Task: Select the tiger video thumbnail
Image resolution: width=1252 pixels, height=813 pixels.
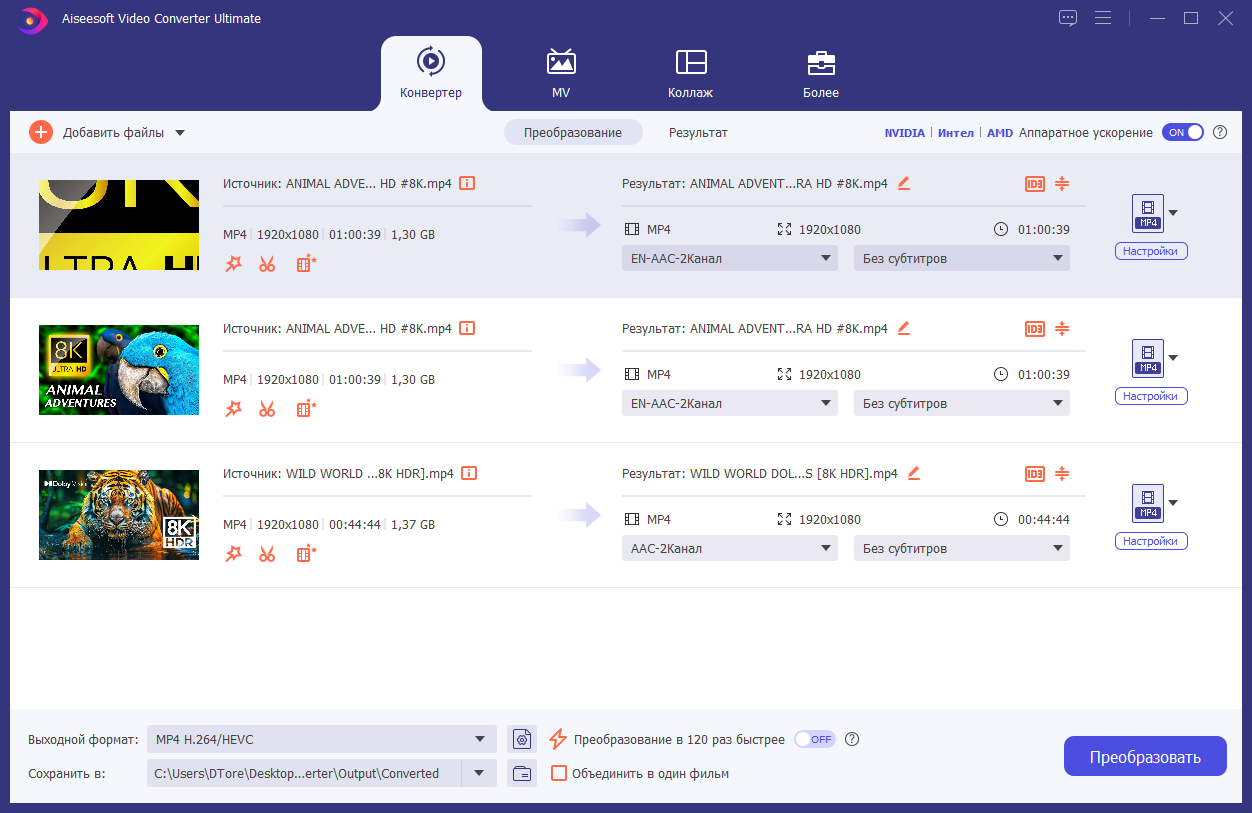Action: 119,515
